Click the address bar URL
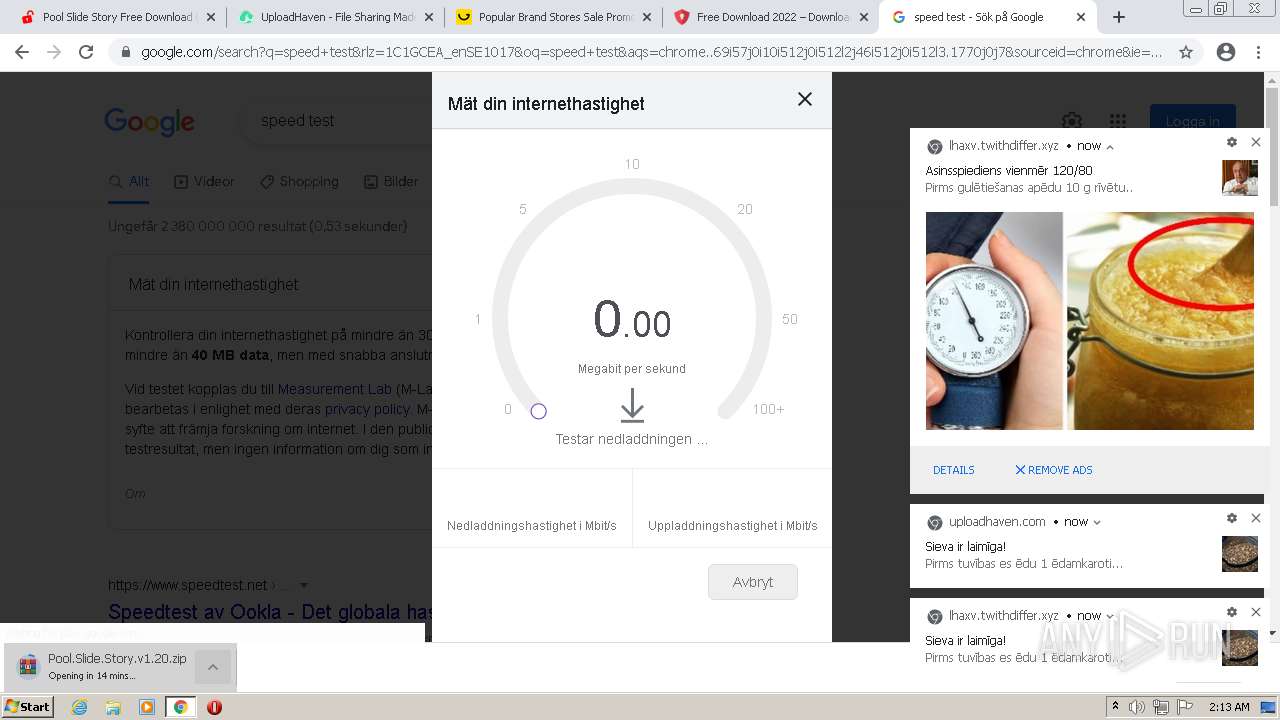1280x720 pixels. click(x=650, y=52)
